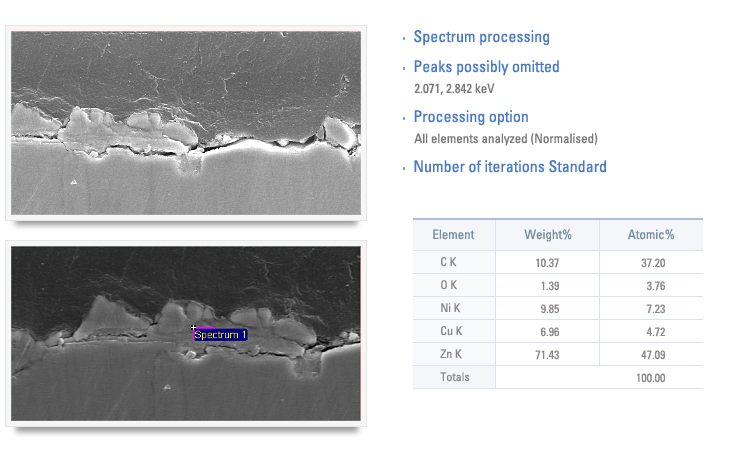Select All elements analyzed (Normalised) text

506,138
